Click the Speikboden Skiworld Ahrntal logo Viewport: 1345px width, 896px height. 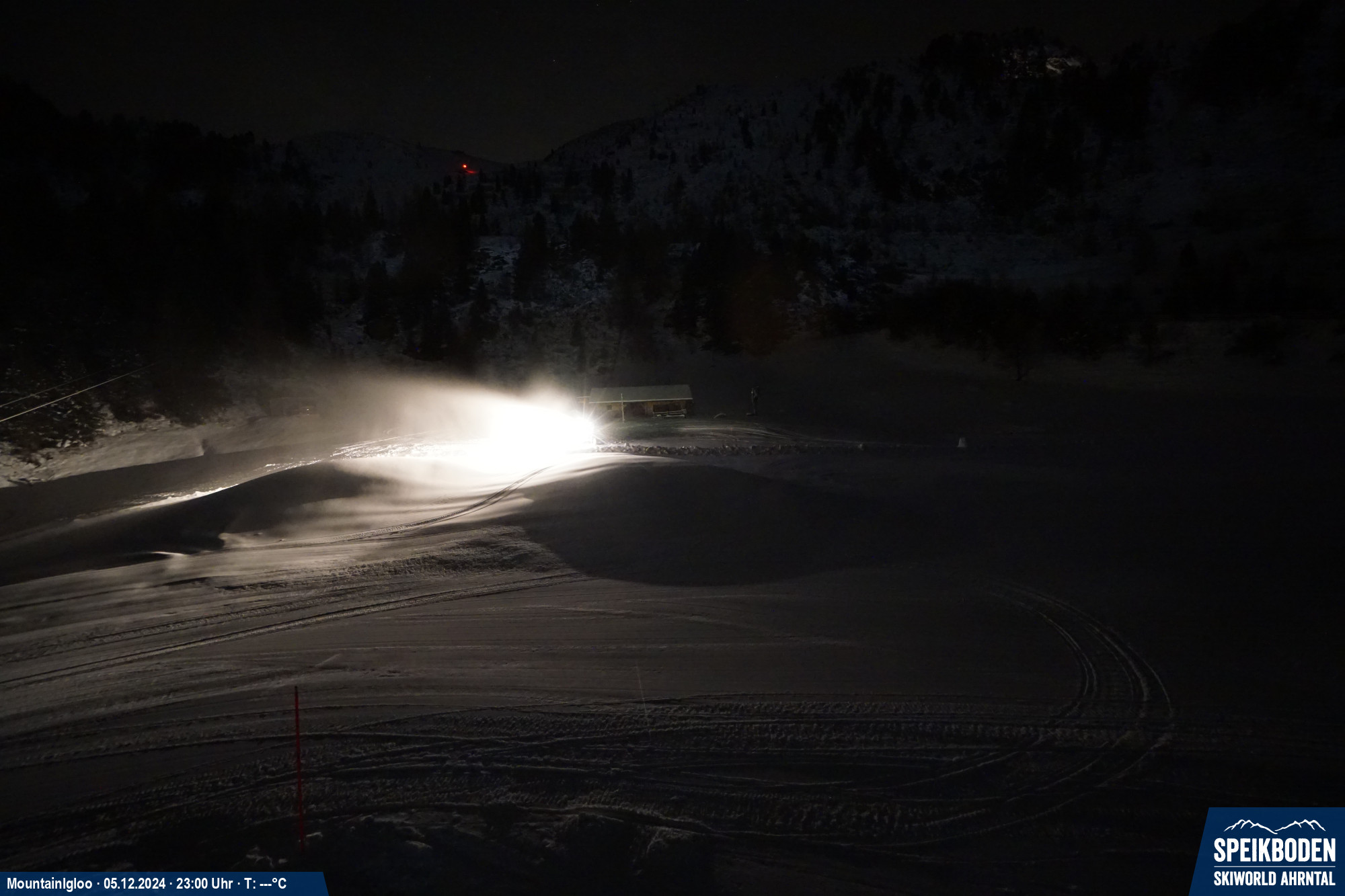(1270, 852)
